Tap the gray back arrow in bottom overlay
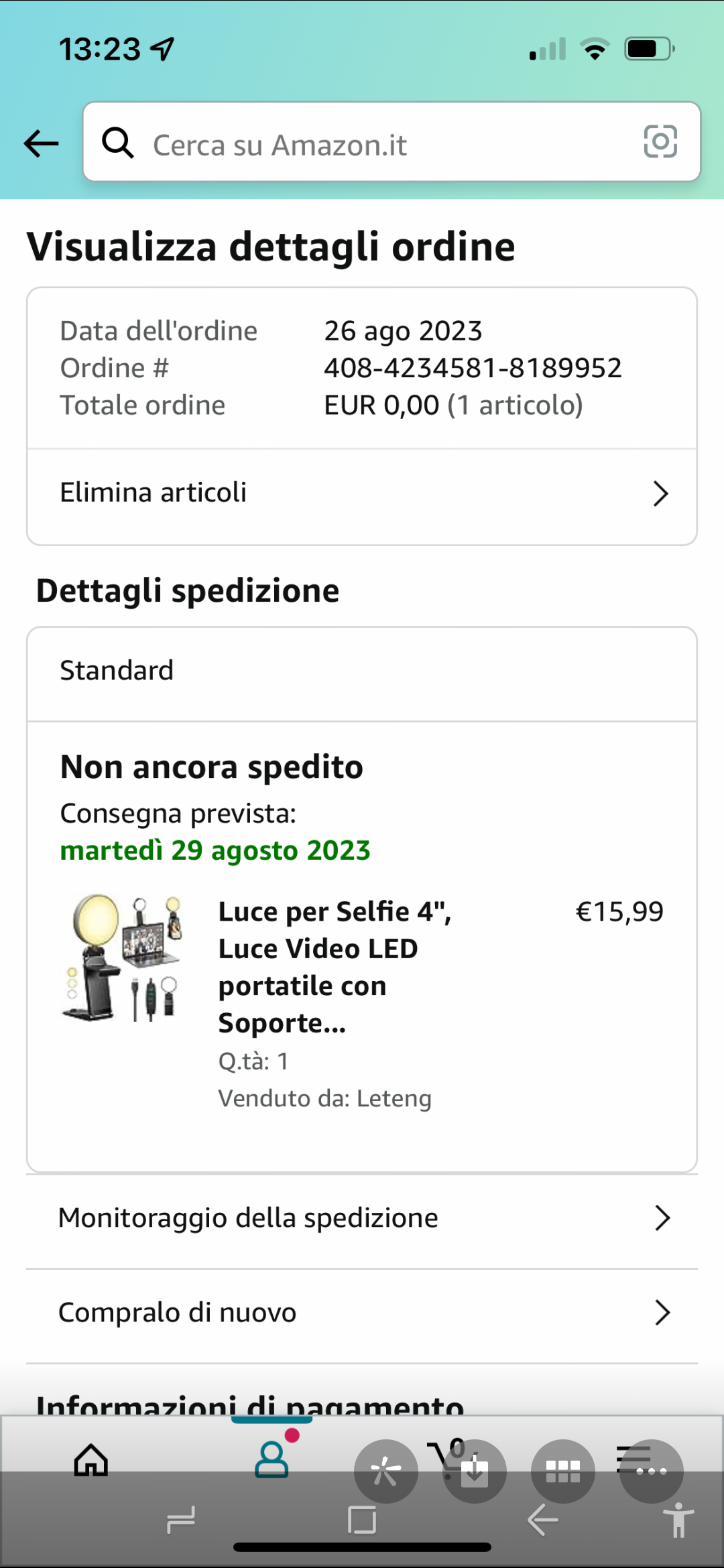The width and height of the screenshot is (724, 1568). [x=543, y=1520]
